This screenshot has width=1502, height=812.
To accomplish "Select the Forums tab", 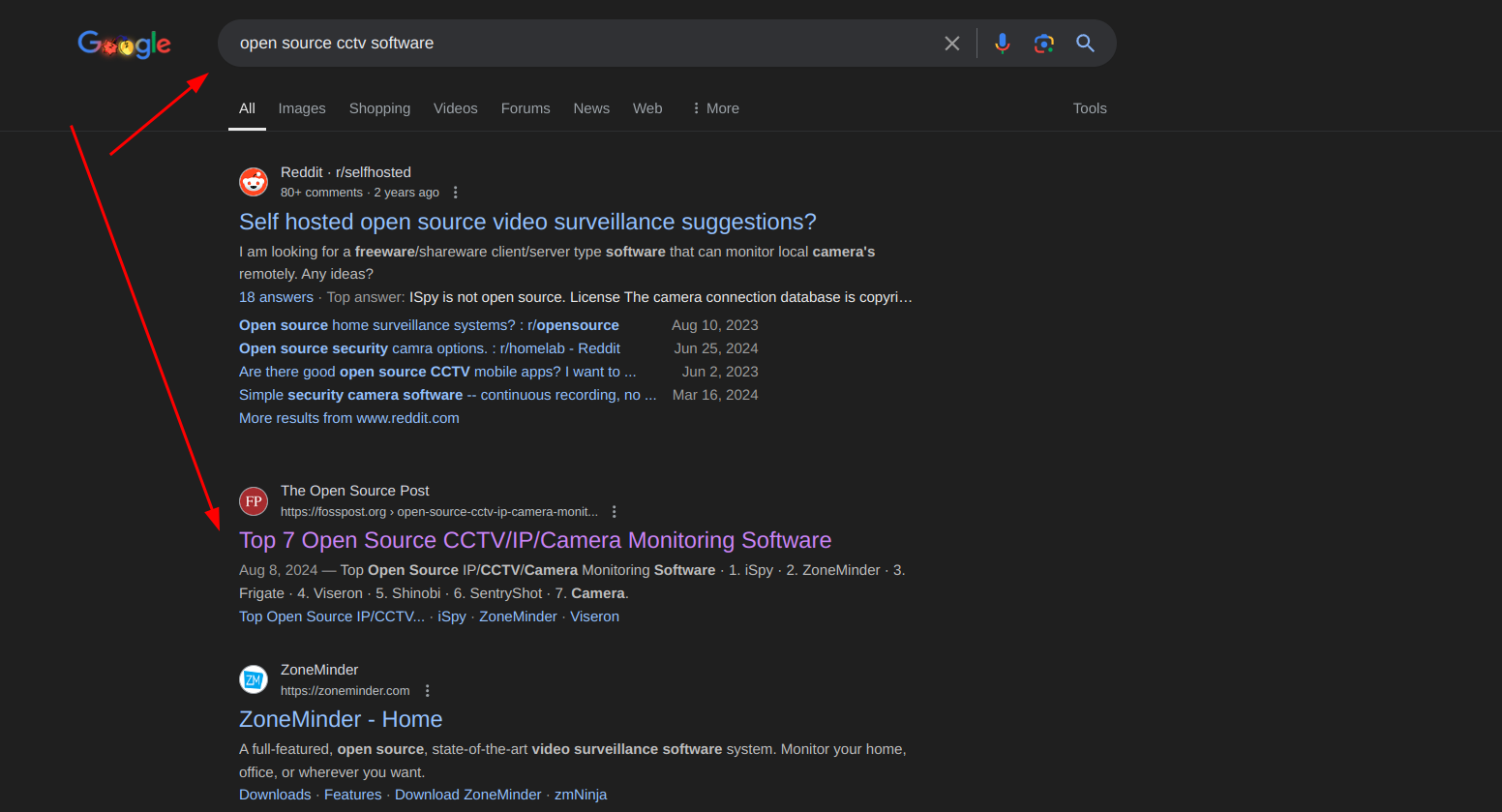I will [x=526, y=108].
